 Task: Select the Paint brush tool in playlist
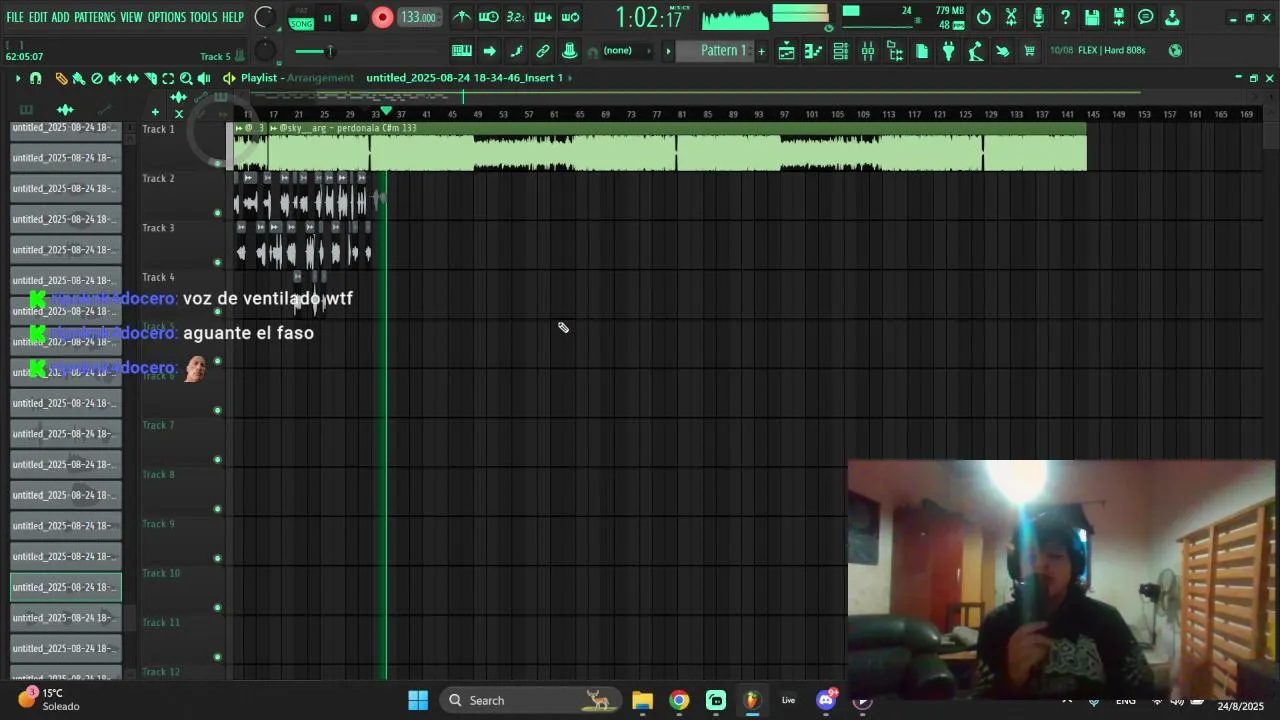[79, 78]
